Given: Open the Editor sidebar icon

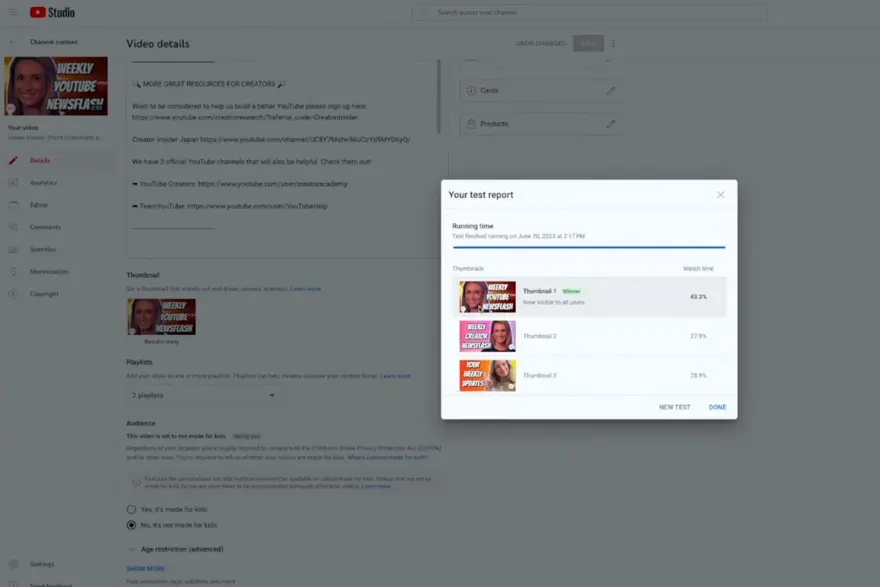Looking at the screenshot, I should [13, 205].
